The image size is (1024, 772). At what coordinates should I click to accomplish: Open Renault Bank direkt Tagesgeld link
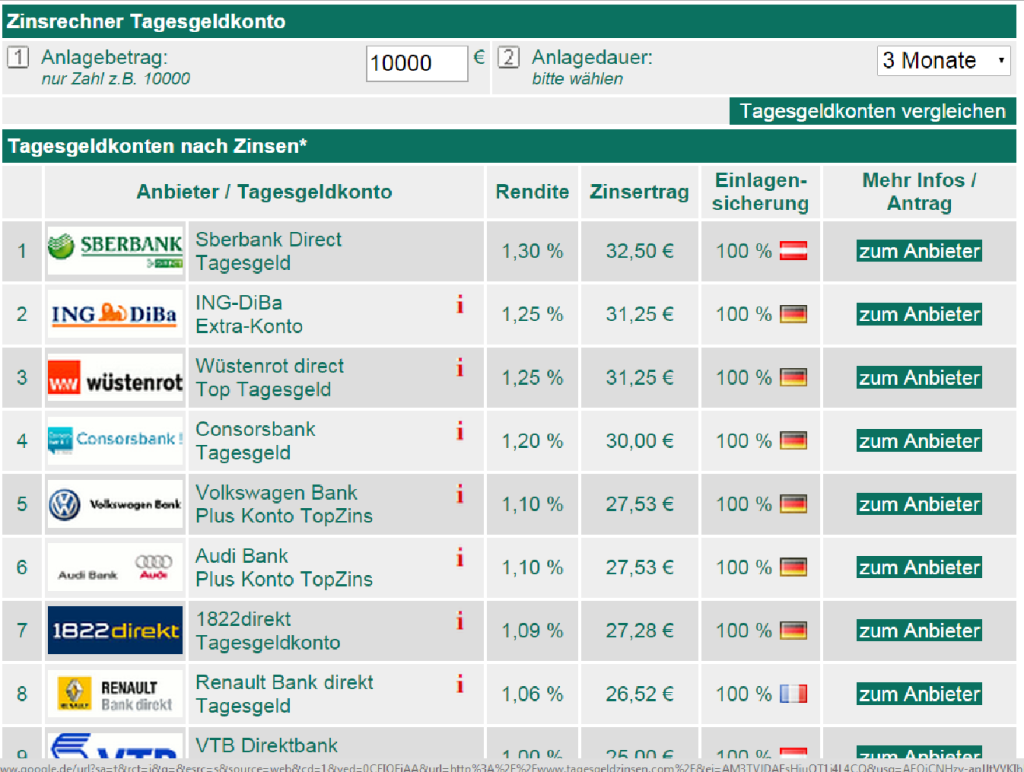(x=284, y=694)
